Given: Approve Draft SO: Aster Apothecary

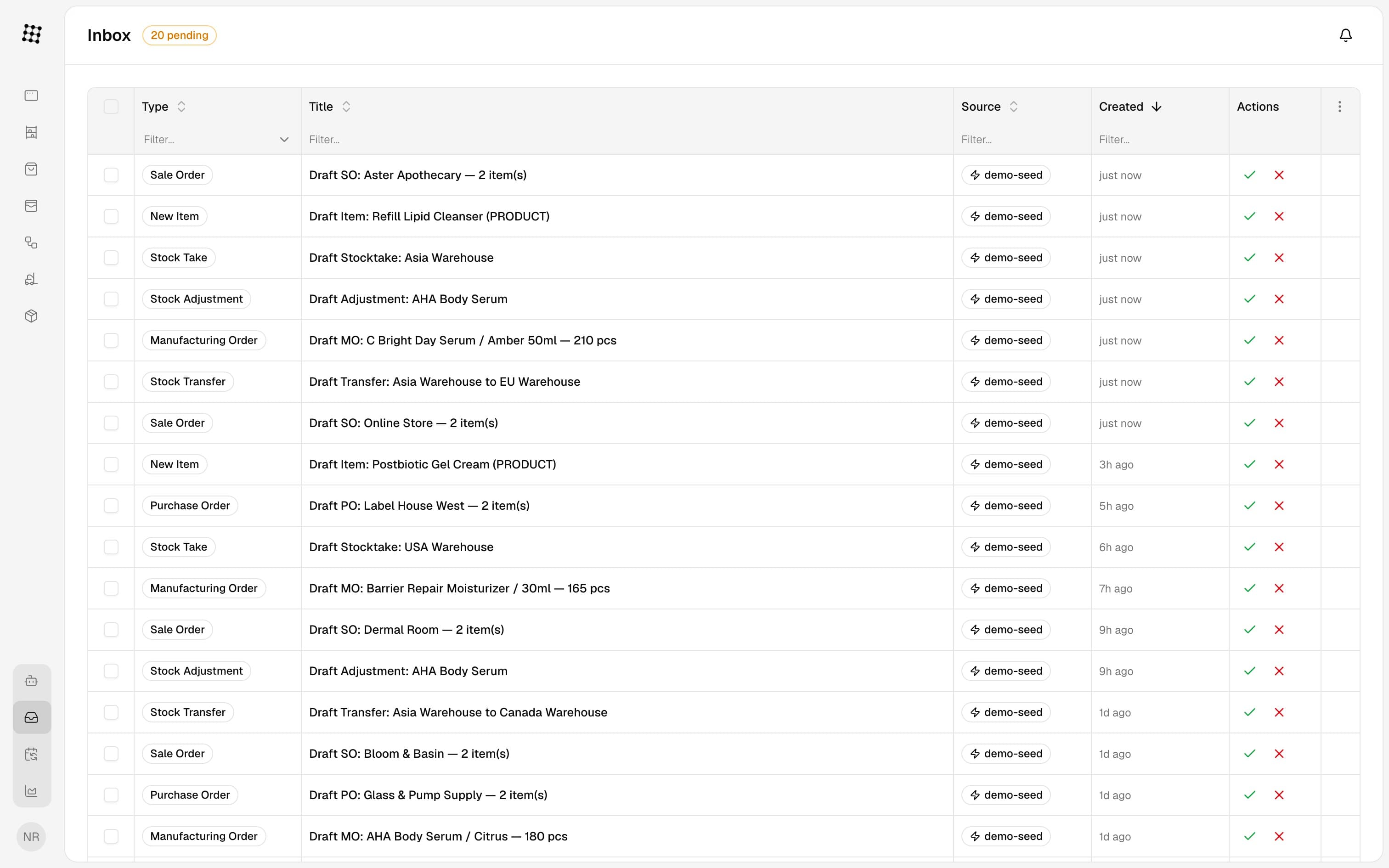Looking at the screenshot, I should (x=1249, y=175).
